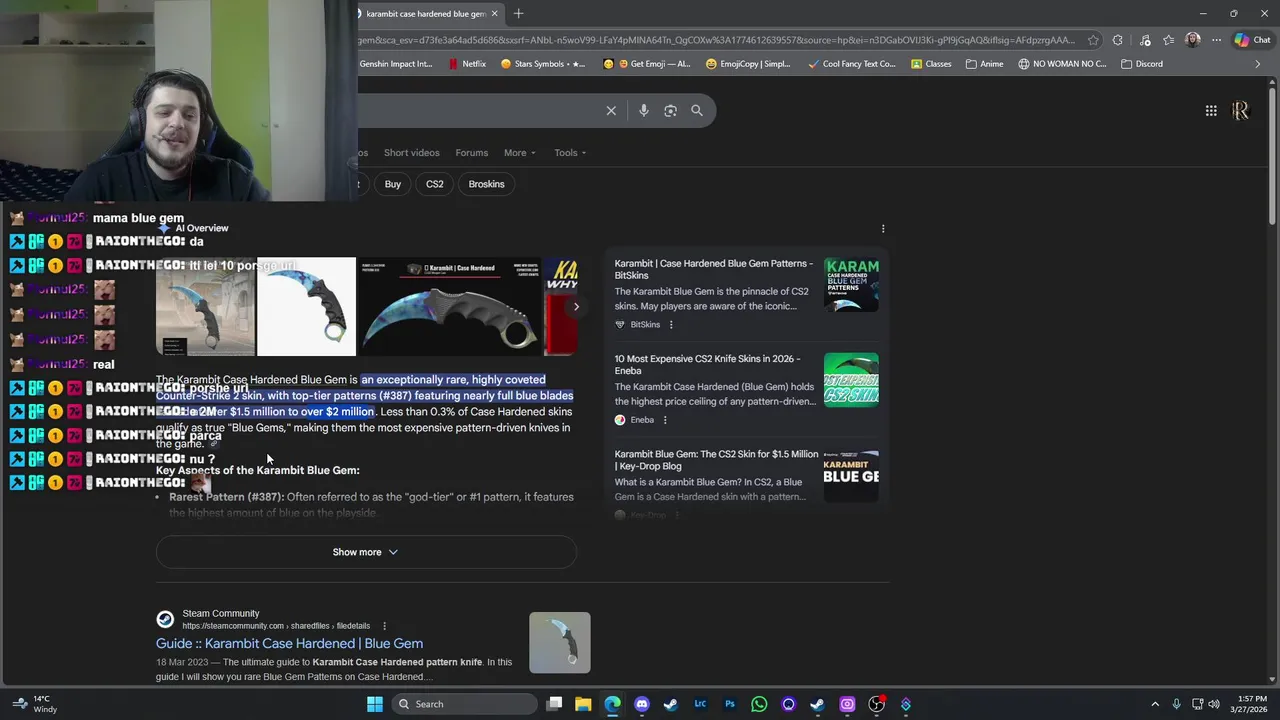Open the BitSkins article thumbnail

[x=851, y=285]
